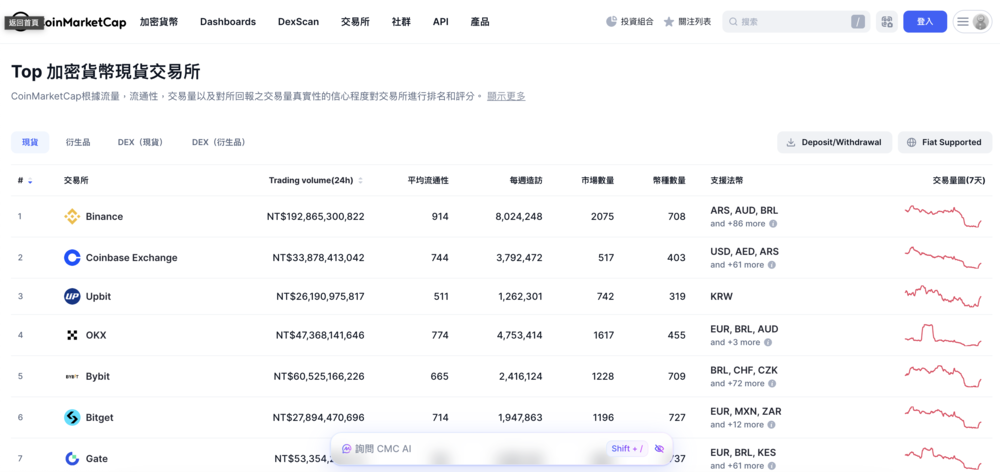Click the QR code scan icon

(x=886, y=22)
